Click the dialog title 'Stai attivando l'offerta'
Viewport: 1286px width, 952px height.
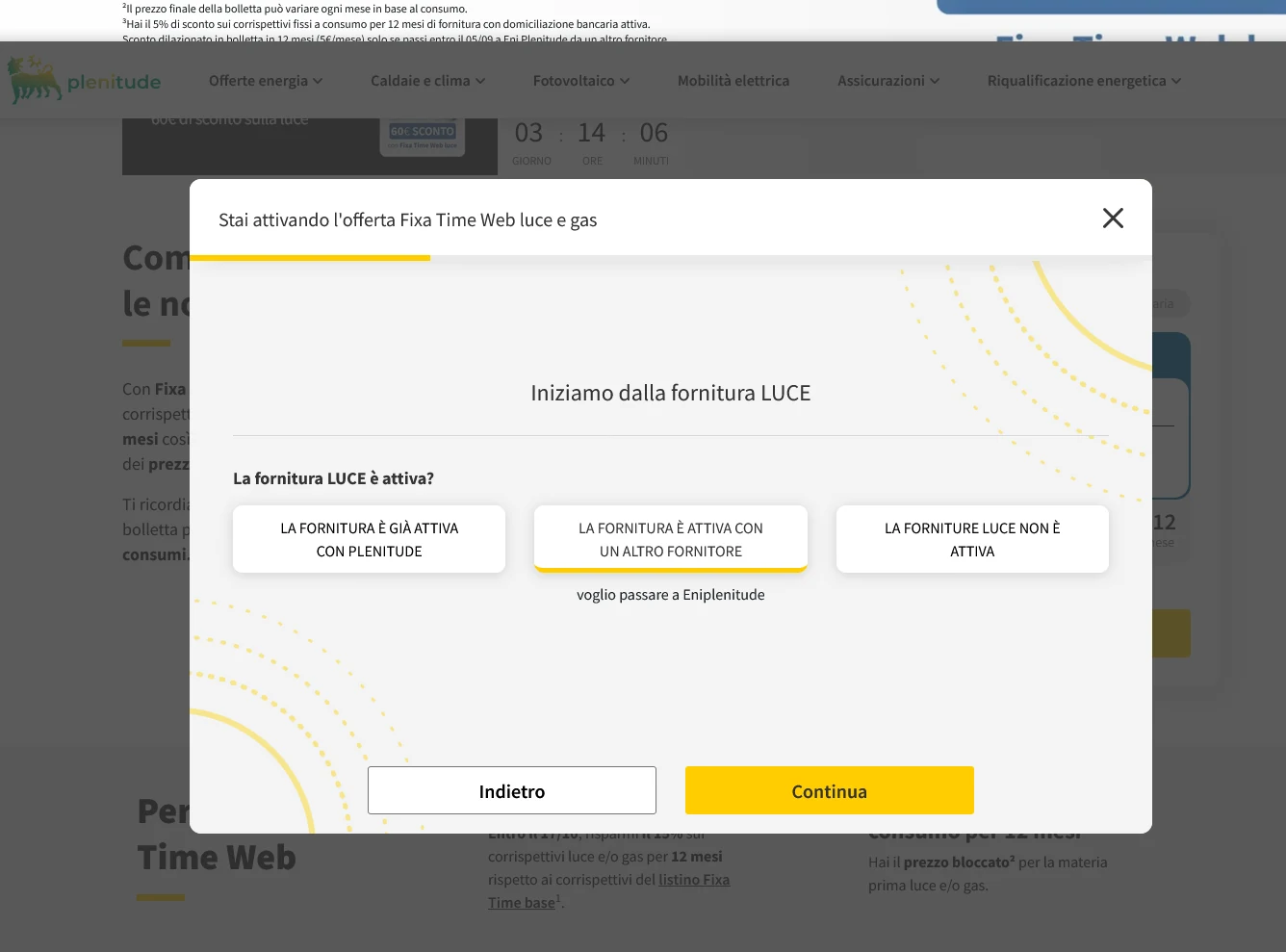point(407,219)
